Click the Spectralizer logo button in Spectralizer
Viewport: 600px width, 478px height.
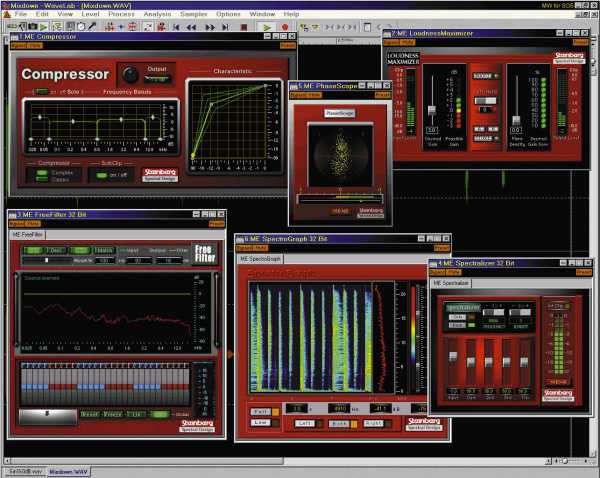[x=463, y=307]
